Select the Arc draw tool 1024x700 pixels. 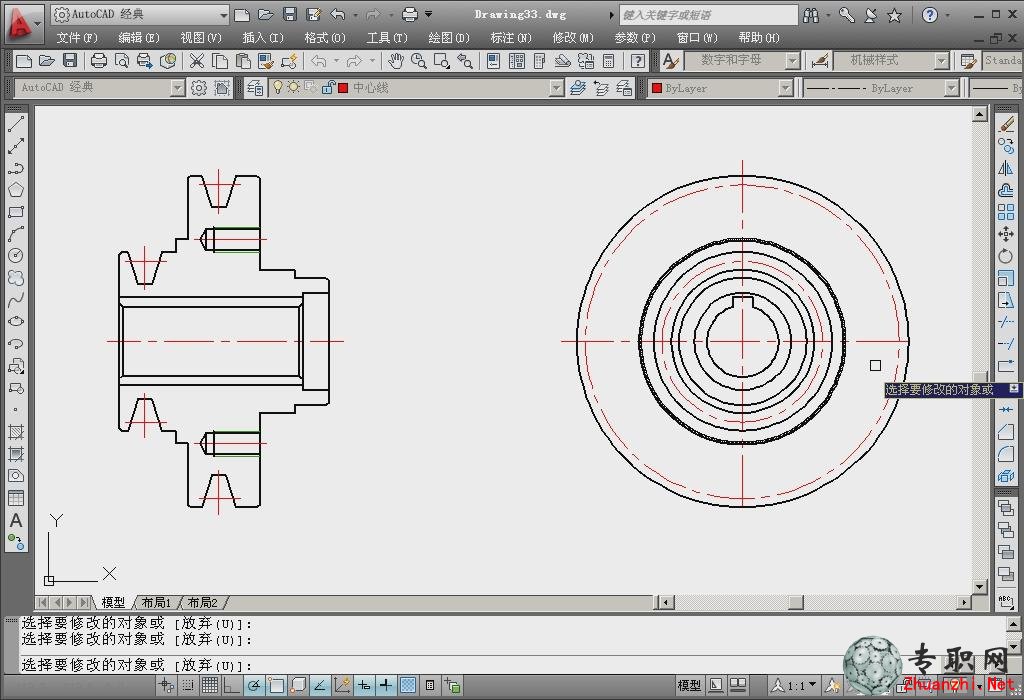click(x=16, y=234)
